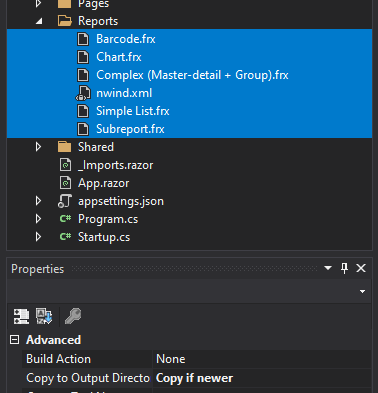Sort properties alphabetically
This screenshot has width=378, height=393.
point(44,316)
